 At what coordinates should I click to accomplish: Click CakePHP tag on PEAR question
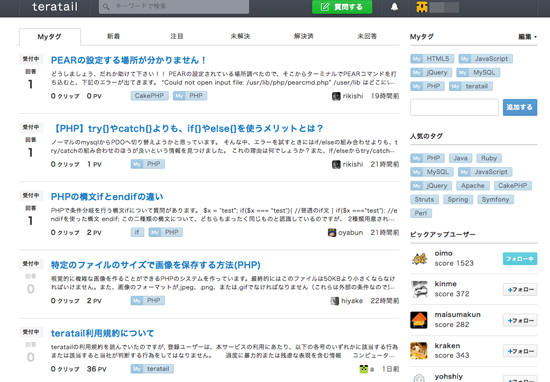pos(149,96)
